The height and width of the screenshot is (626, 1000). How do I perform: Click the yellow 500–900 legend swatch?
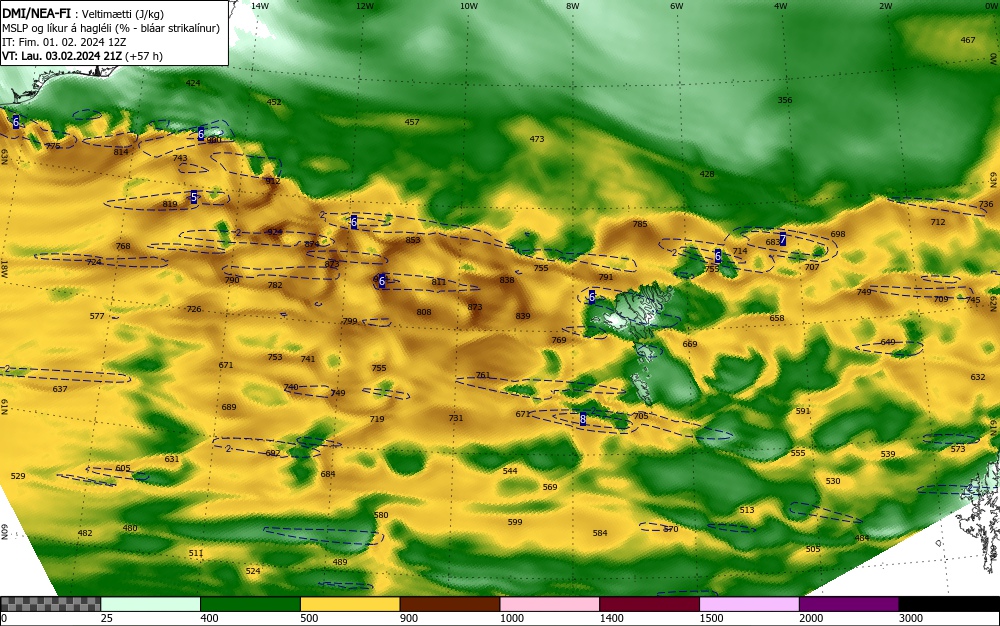349,604
